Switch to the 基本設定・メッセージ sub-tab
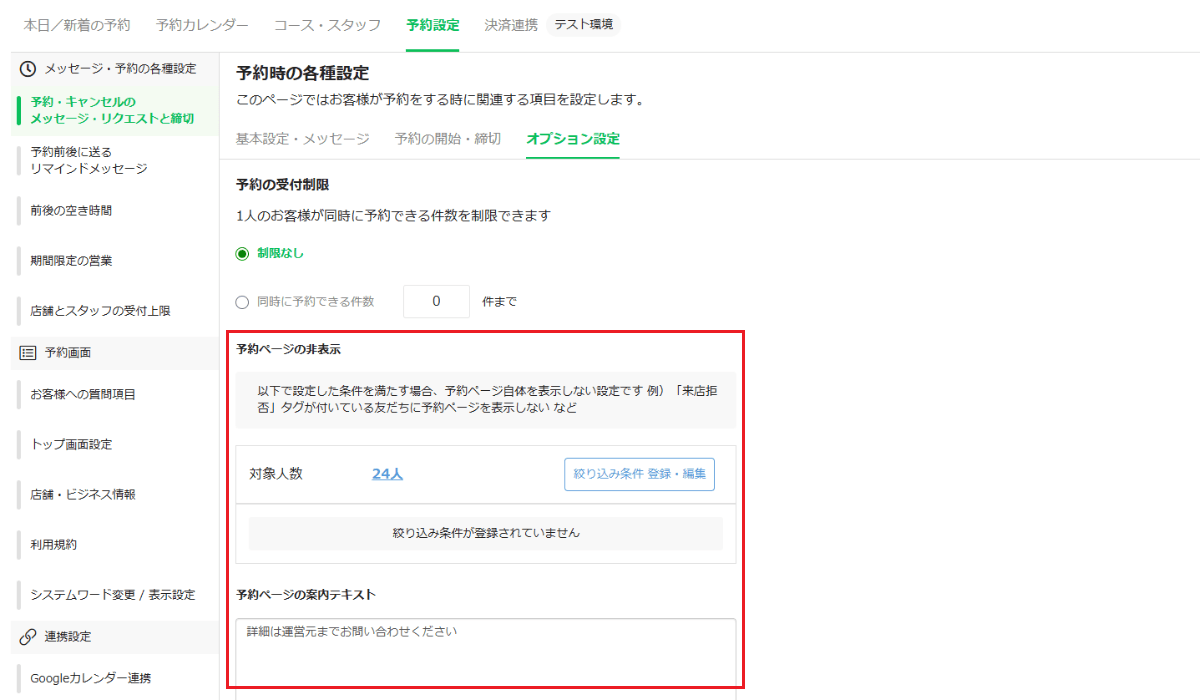Image resolution: width=1200 pixels, height=700 pixels. pyautogui.click(x=302, y=139)
